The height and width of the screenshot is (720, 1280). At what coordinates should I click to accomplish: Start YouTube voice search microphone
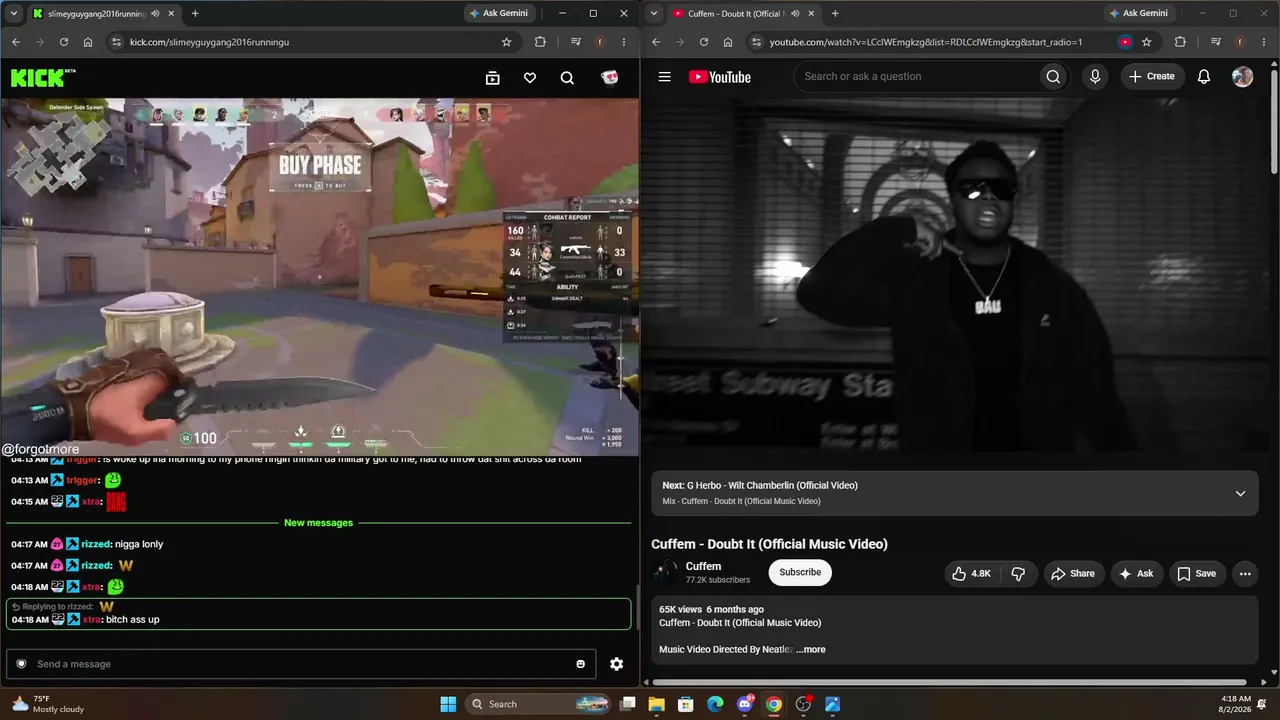(x=1095, y=76)
